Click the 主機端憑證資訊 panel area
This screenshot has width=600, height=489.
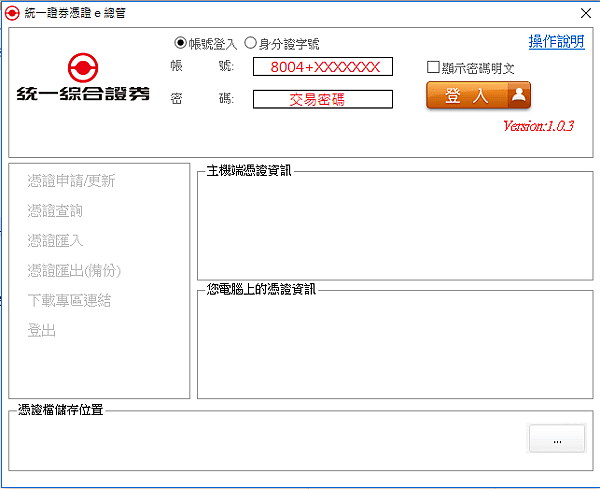click(x=395, y=226)
